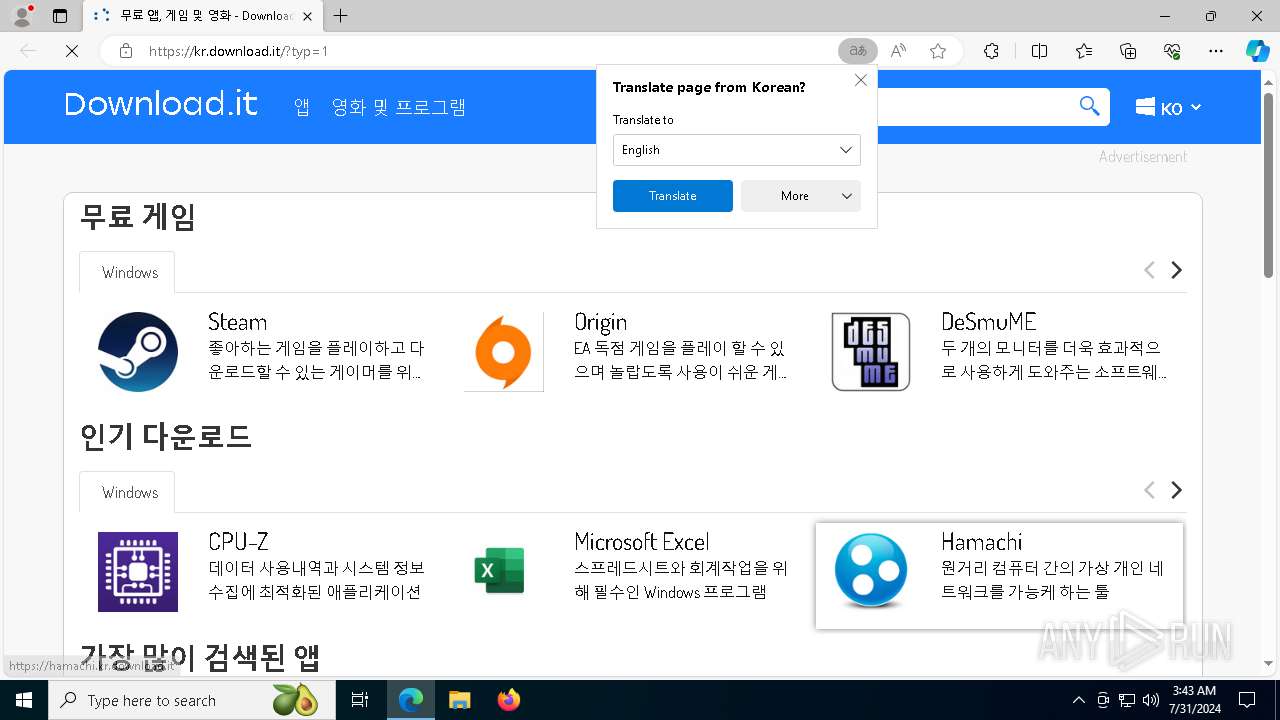Click the 인기 다운로드 heading text

(x=166, y=437)
